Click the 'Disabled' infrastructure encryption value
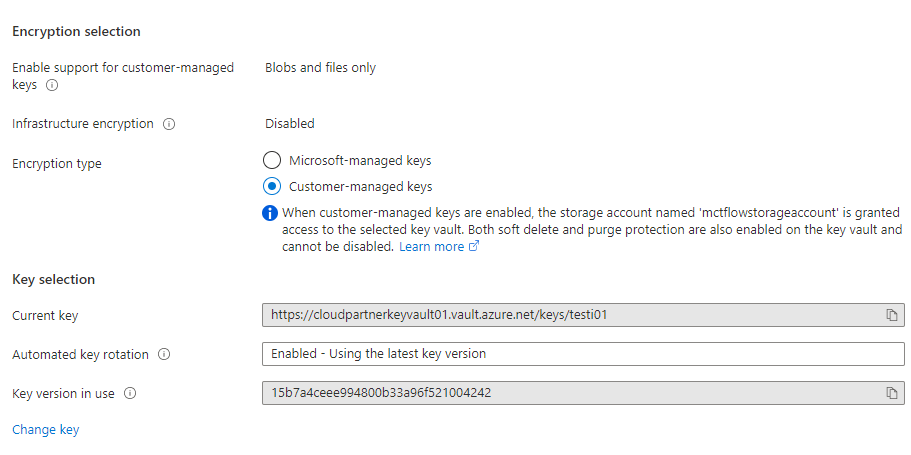 tap(289, 124)
